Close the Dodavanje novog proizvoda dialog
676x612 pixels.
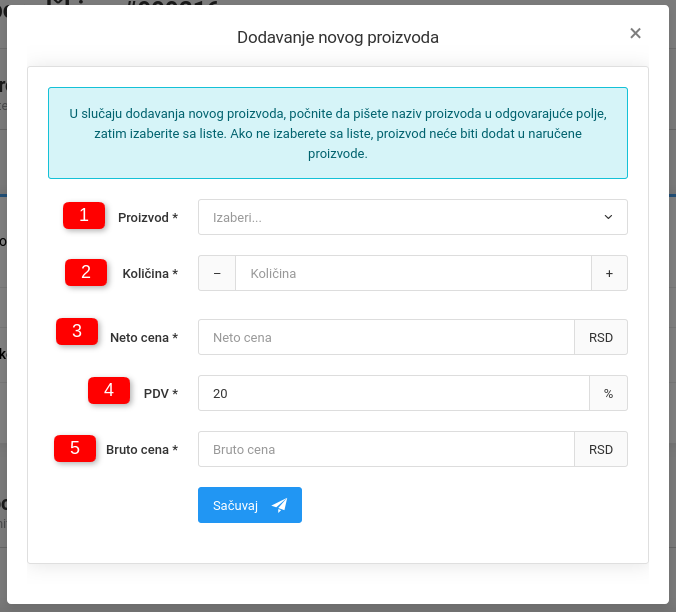pos(635,33)
